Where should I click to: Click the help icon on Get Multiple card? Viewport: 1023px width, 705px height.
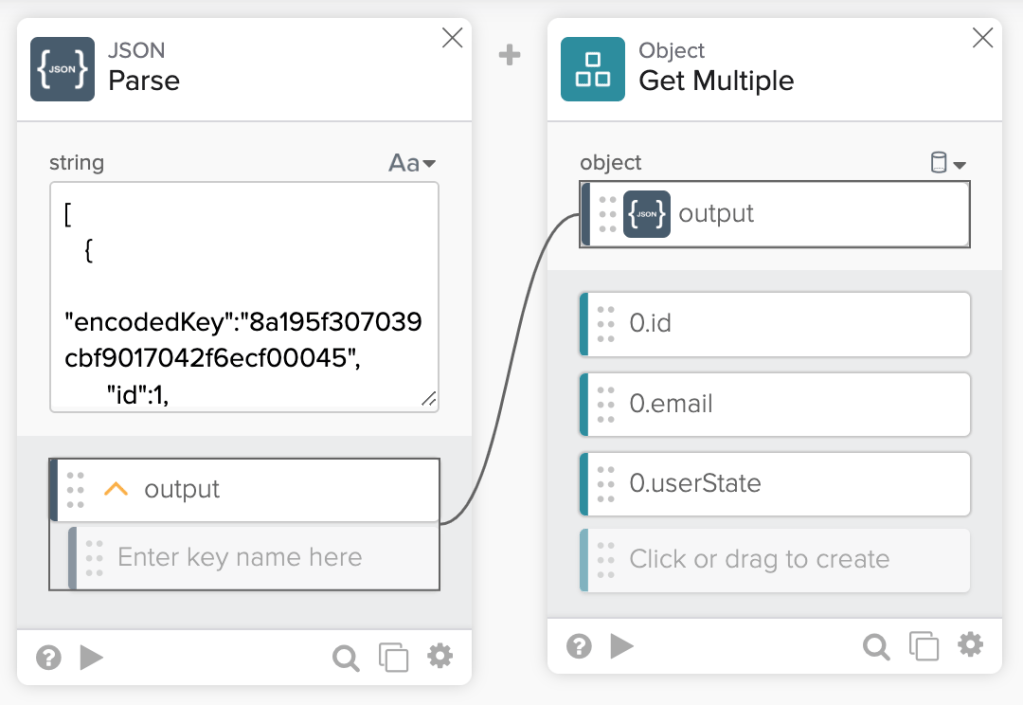coord(579,646)
